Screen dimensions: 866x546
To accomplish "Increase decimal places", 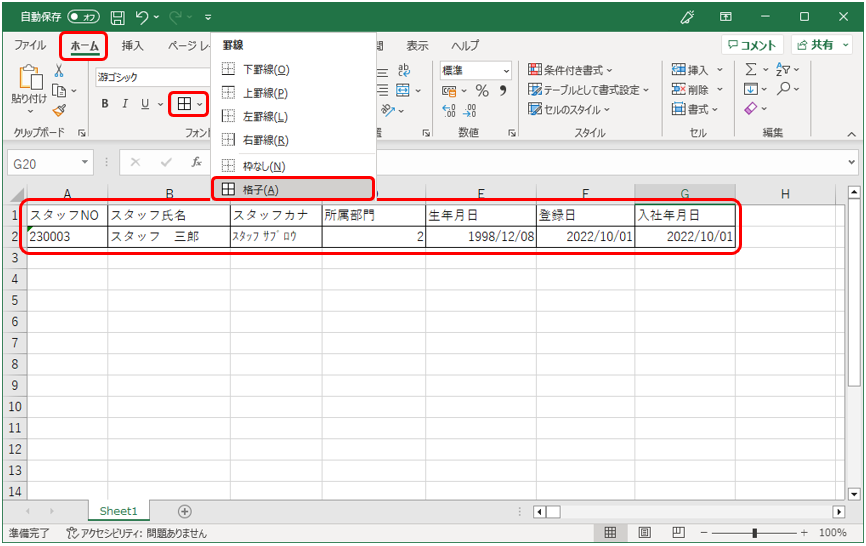I will (x=449, y=111).
